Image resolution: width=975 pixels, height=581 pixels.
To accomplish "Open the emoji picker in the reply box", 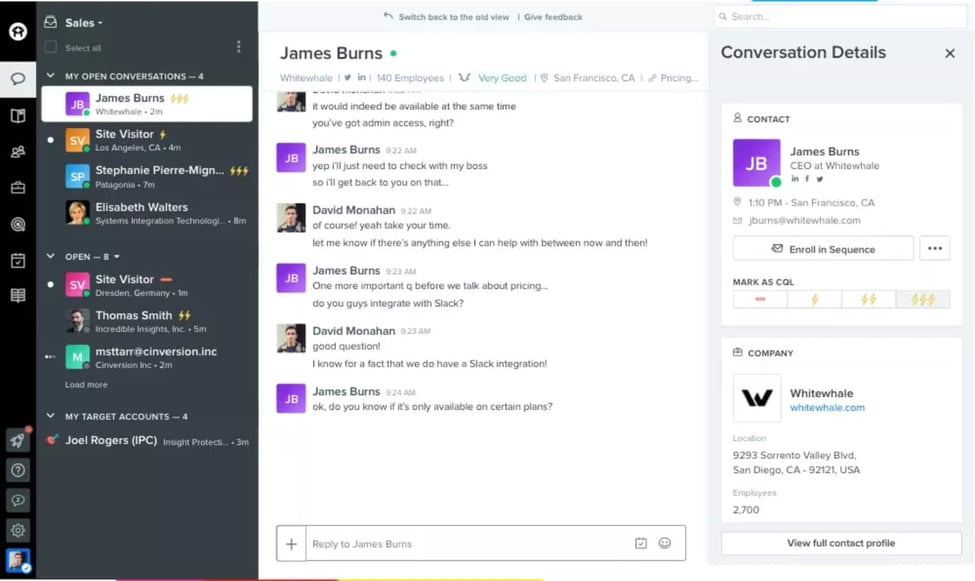I will point(664,543).
